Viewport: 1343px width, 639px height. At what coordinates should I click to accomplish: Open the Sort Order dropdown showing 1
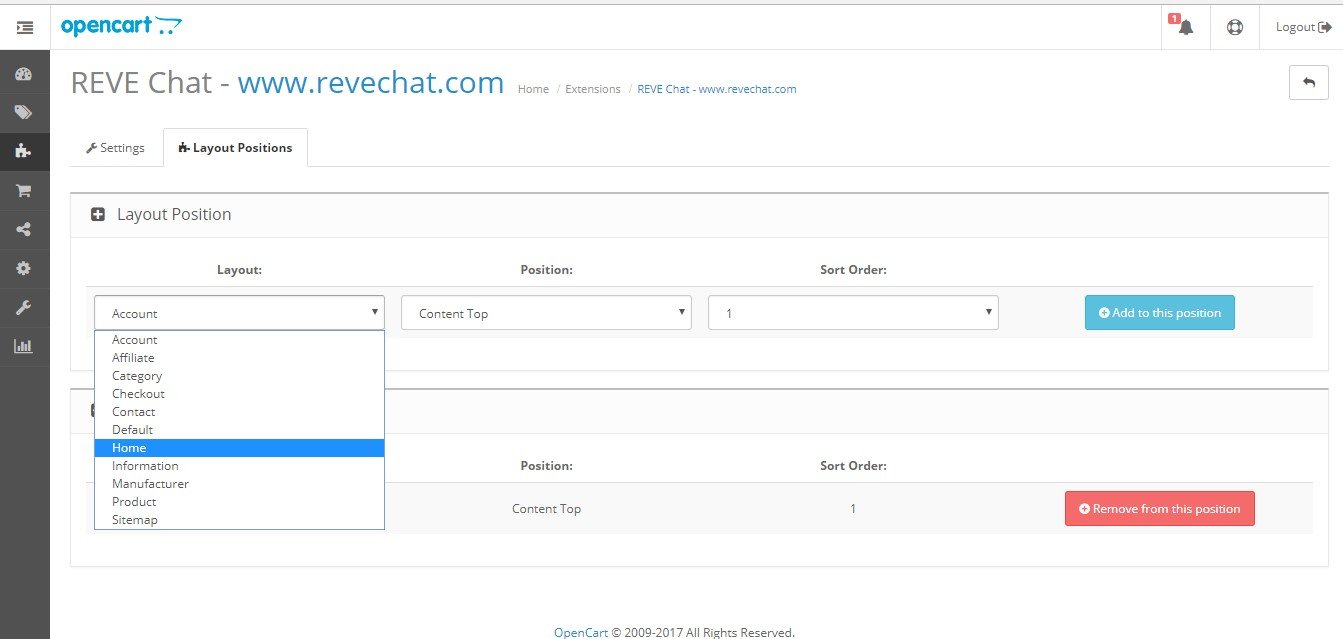click(853, 313)
